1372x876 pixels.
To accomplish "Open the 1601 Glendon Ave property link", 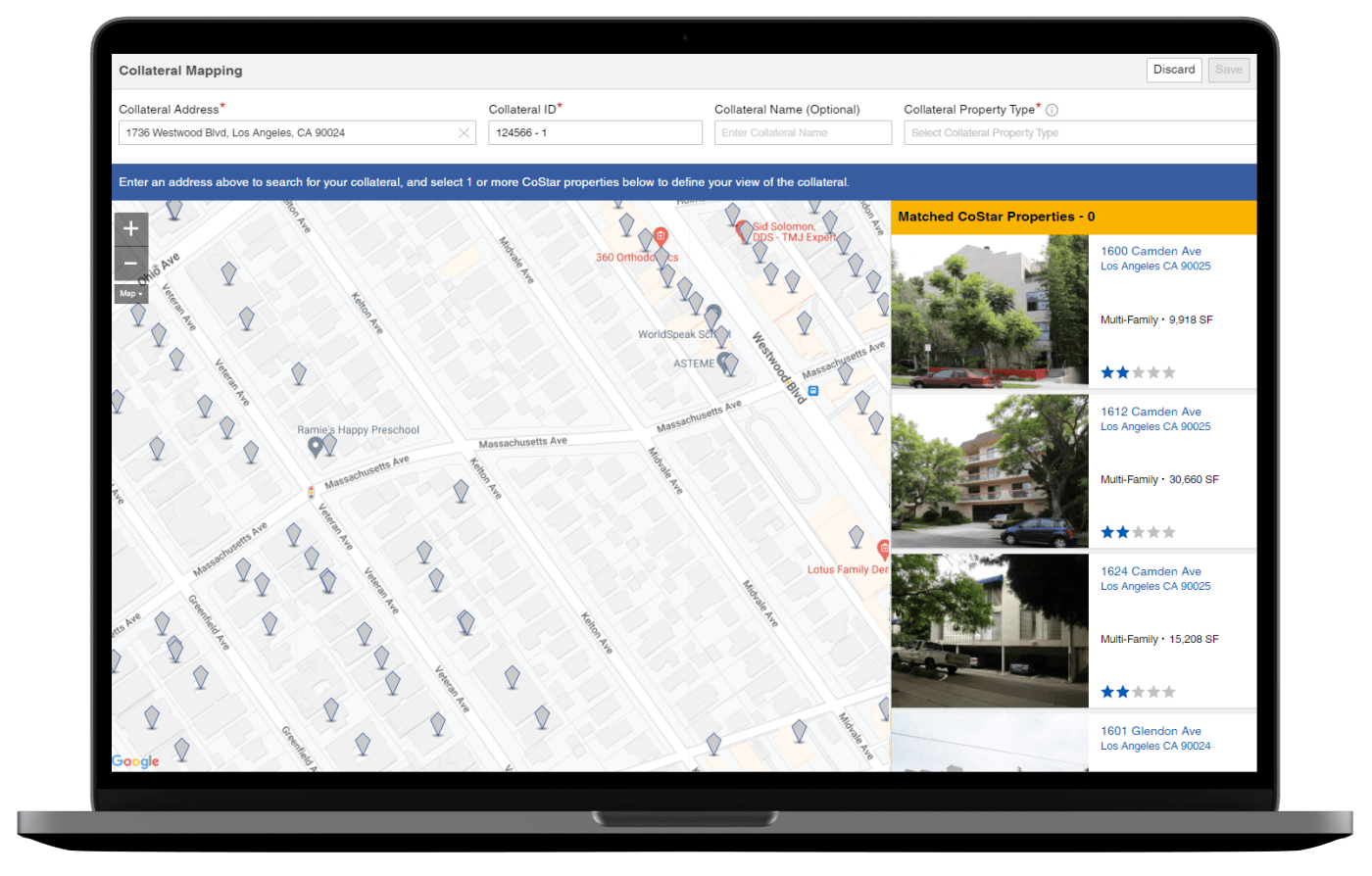I will point(1151,731).
